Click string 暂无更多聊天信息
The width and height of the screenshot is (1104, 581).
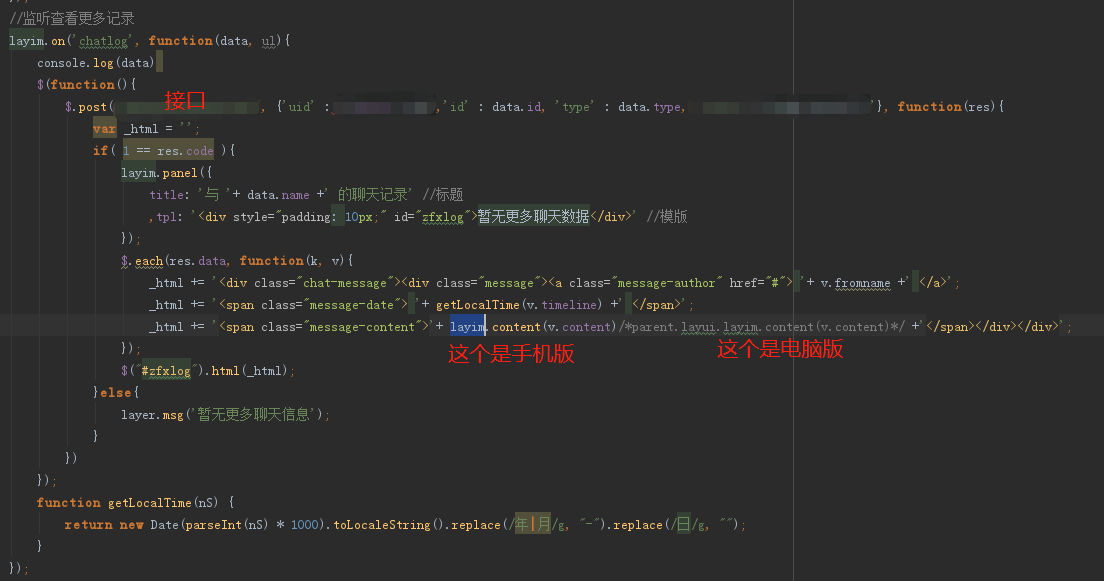tap(253, 415)
